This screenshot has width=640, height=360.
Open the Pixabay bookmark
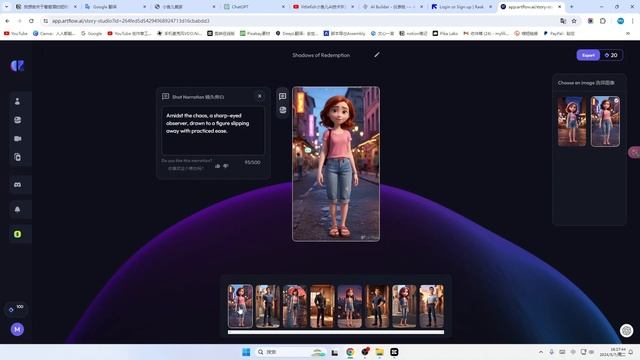(255, 33)
